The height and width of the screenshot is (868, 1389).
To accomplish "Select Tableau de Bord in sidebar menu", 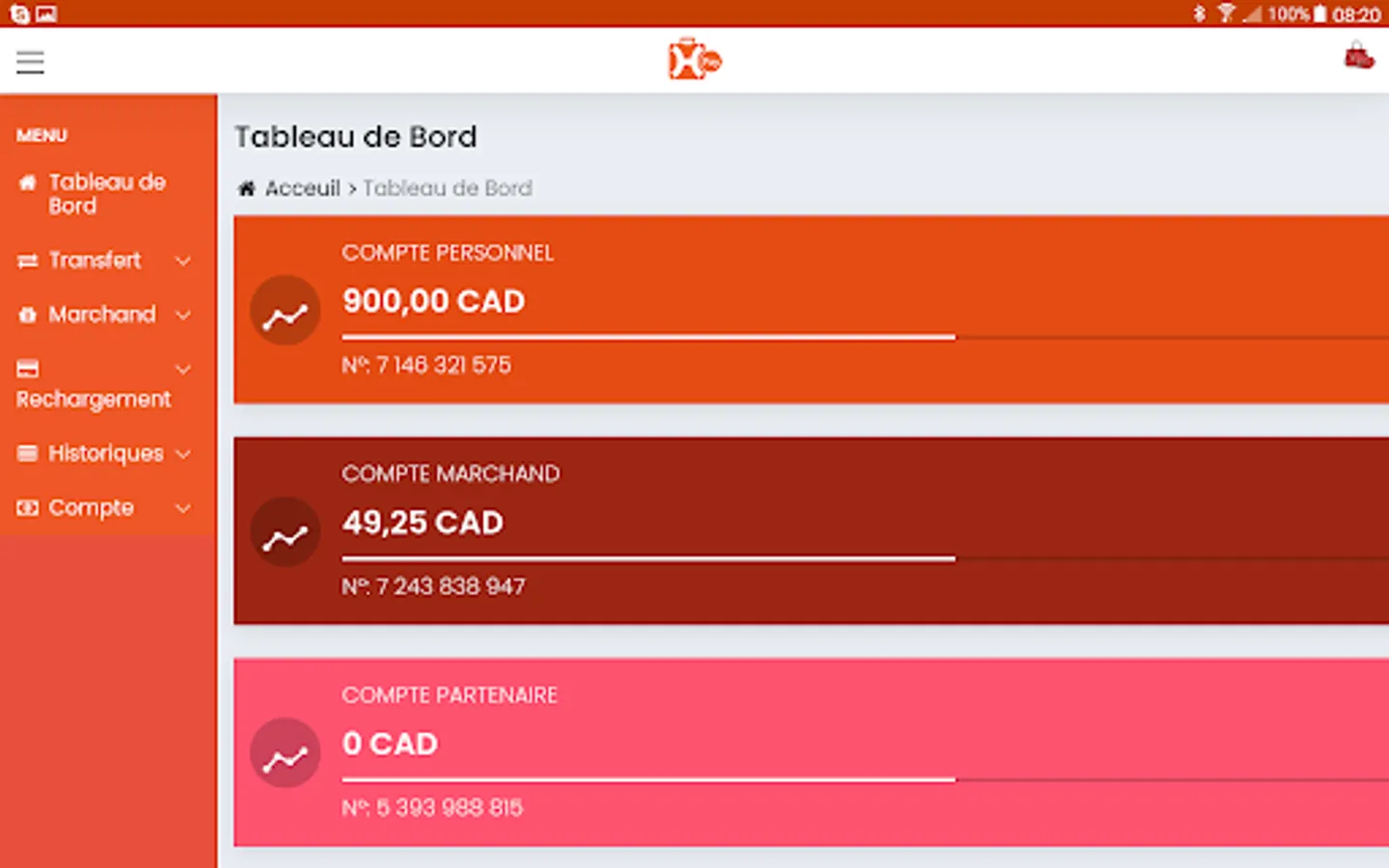I will click(x=106, y=194).
